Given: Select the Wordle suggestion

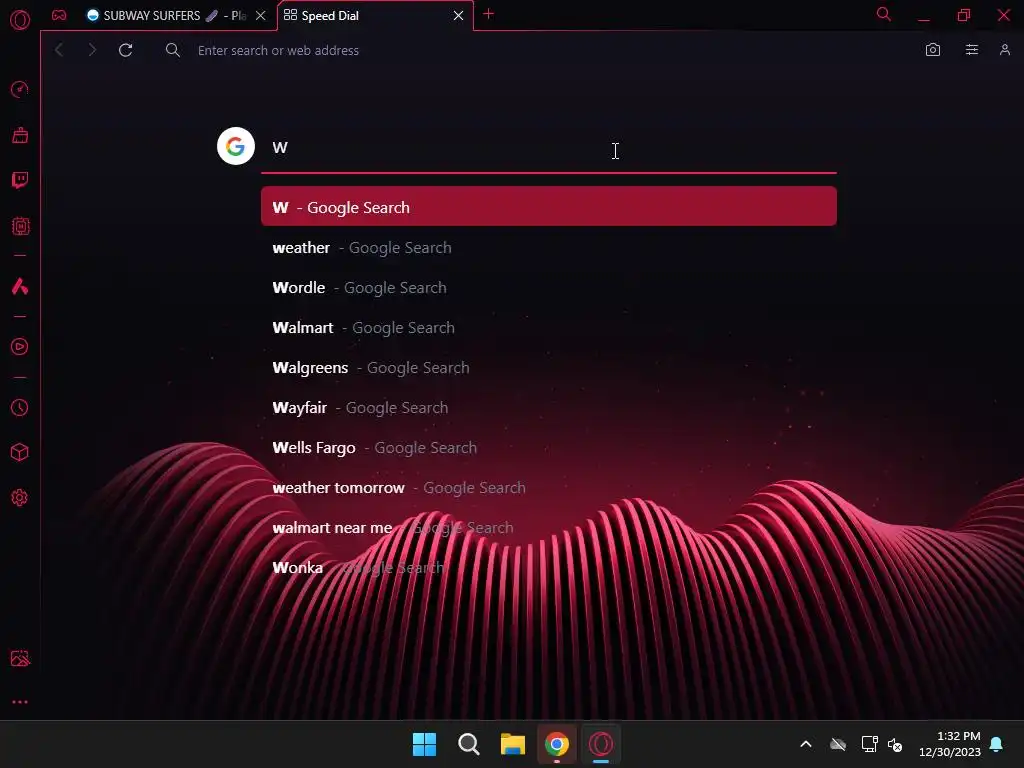Looking at the screenshot, I should pyautogui.click(x=549, y=287).
